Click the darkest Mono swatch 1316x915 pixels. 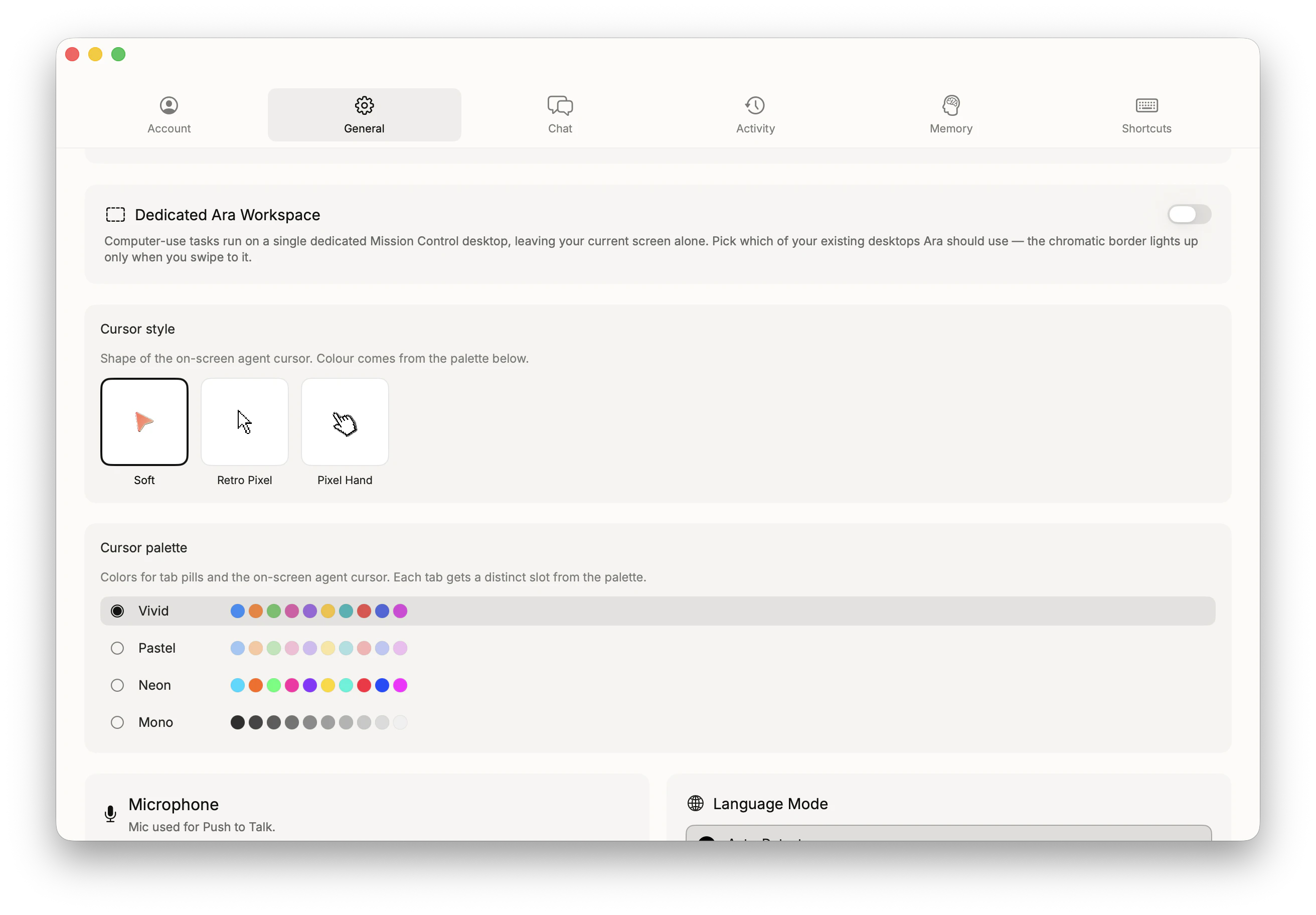(237, 722)
